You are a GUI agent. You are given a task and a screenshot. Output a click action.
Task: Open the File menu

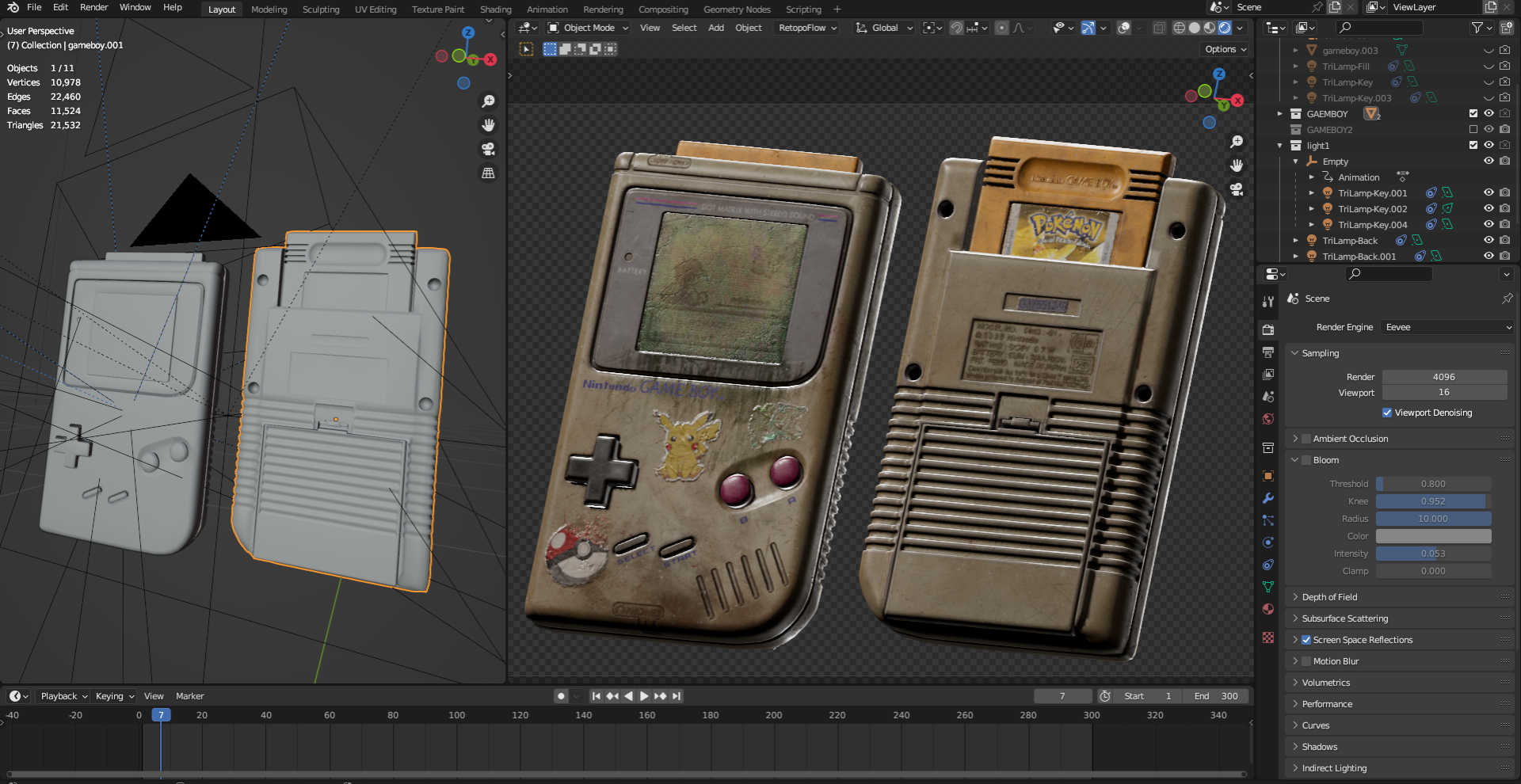(x=34, y=7)
